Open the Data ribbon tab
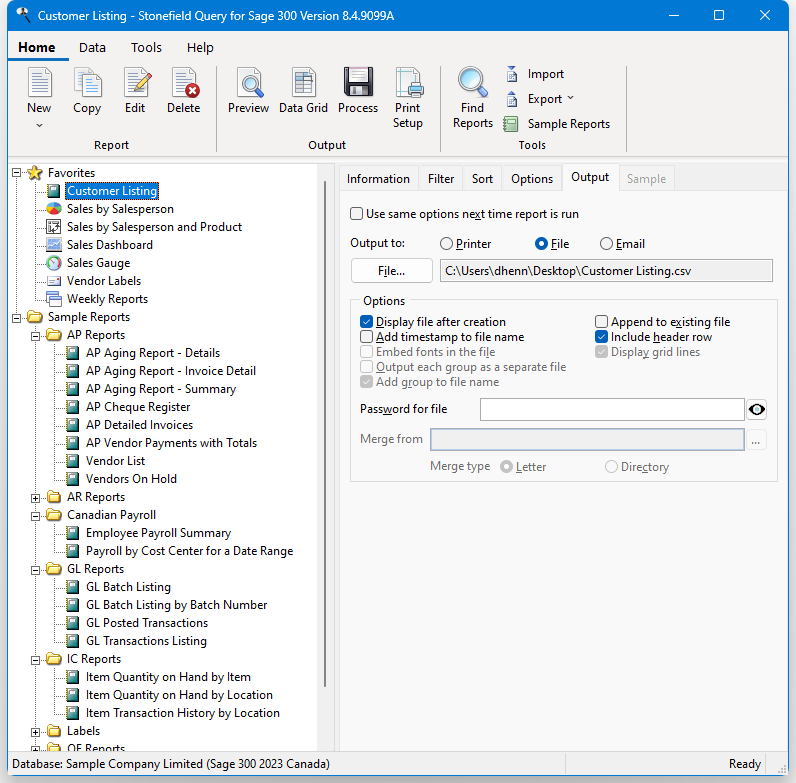The height and width of the screenshot is (783, 796). 92,48
